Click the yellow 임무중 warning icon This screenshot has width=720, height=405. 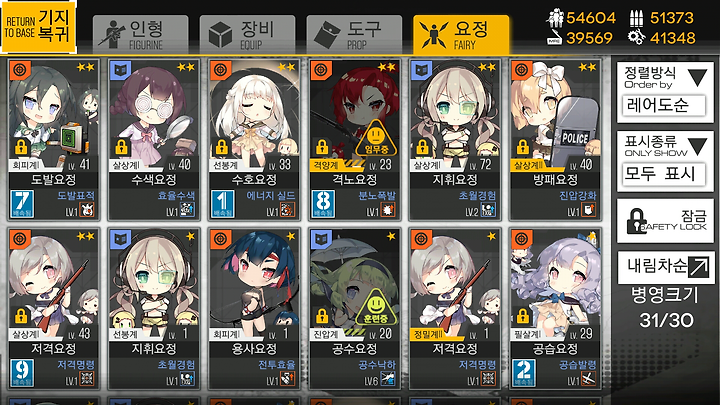(x=375, y=138)
